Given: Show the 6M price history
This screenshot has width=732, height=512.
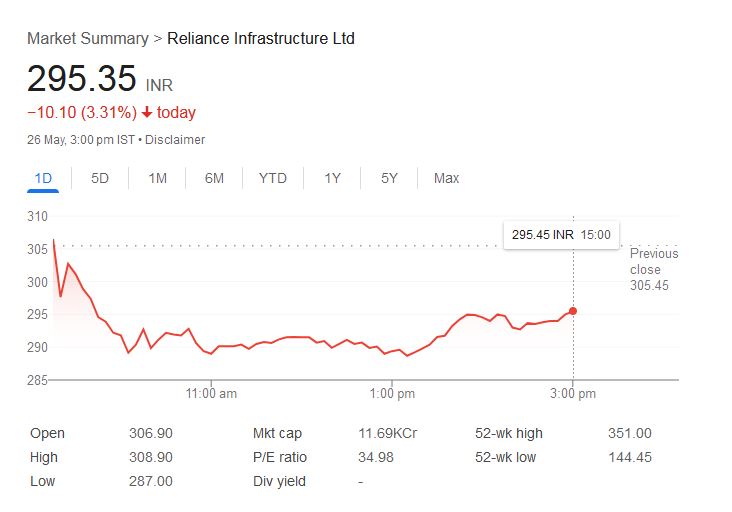Looking at the screenshot, I should point(214,178).
